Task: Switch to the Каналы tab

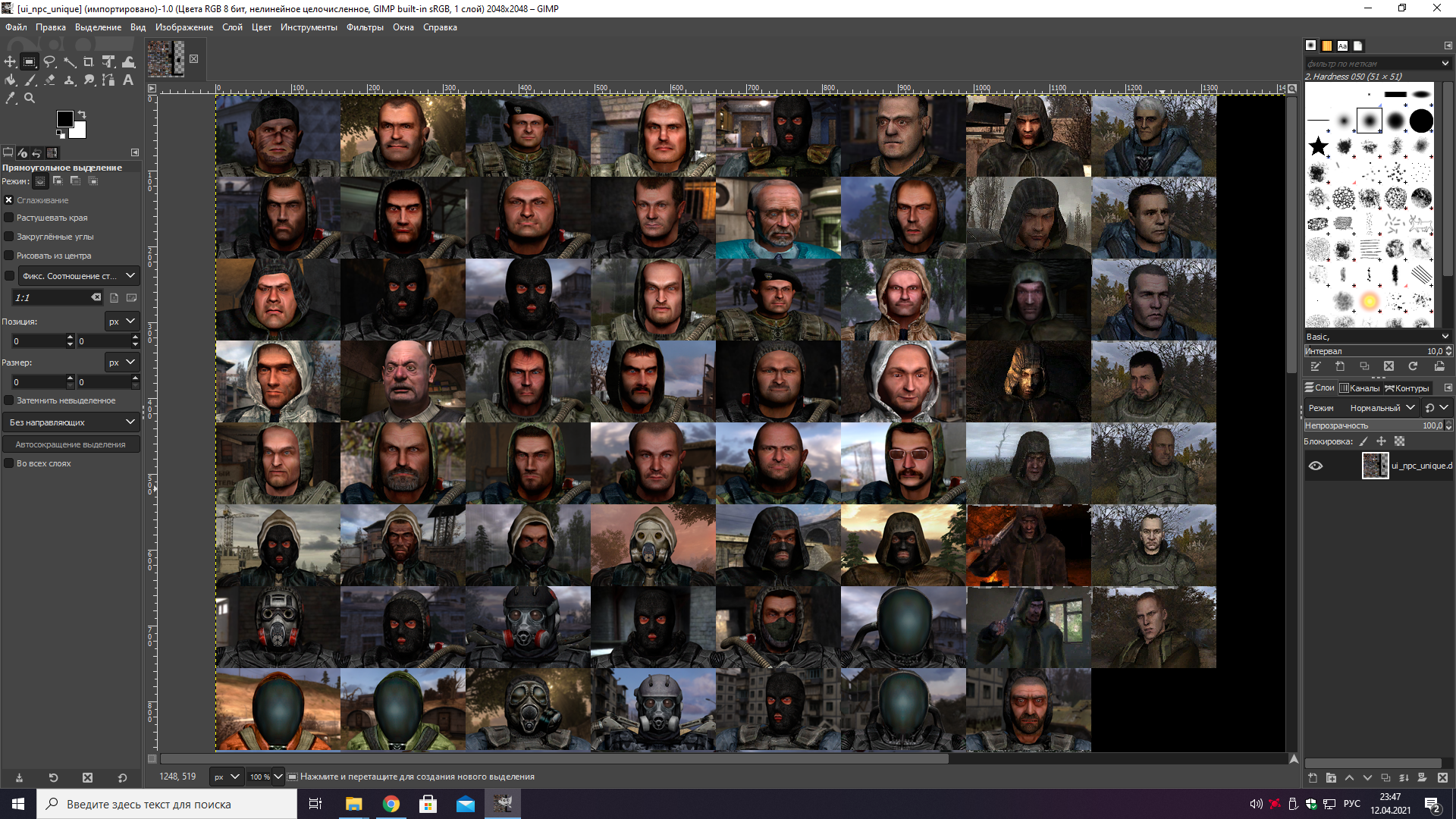Action: (x=1360, y=388)
